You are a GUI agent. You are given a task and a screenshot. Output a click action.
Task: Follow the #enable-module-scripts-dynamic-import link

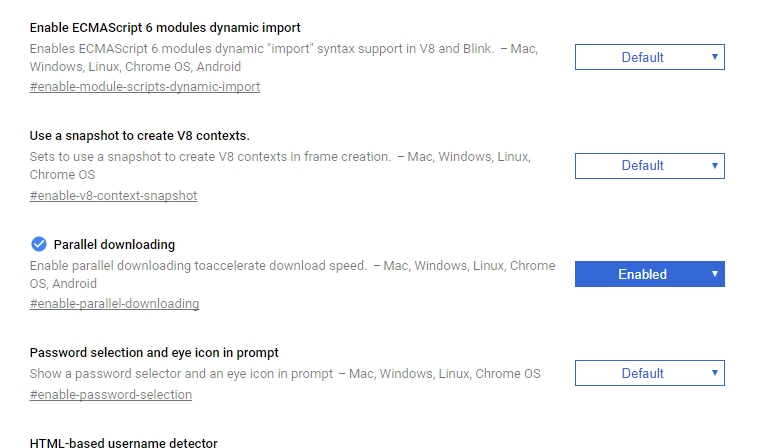pyautogui.click(x=145, y=87)
